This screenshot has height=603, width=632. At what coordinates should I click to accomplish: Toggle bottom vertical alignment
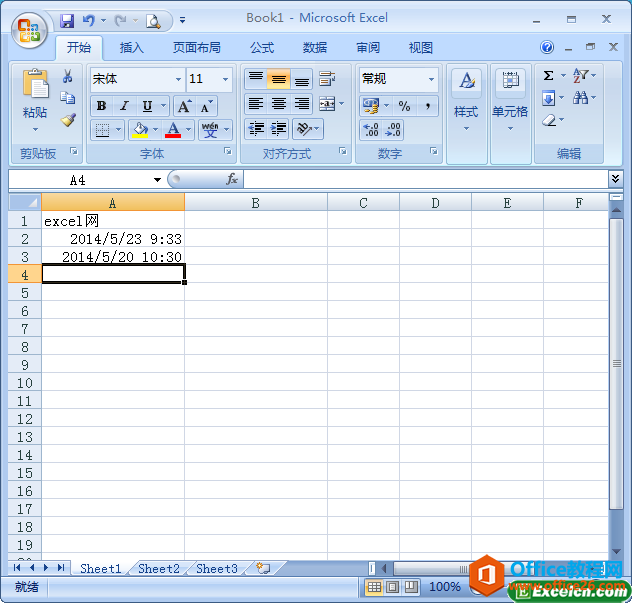301,79
